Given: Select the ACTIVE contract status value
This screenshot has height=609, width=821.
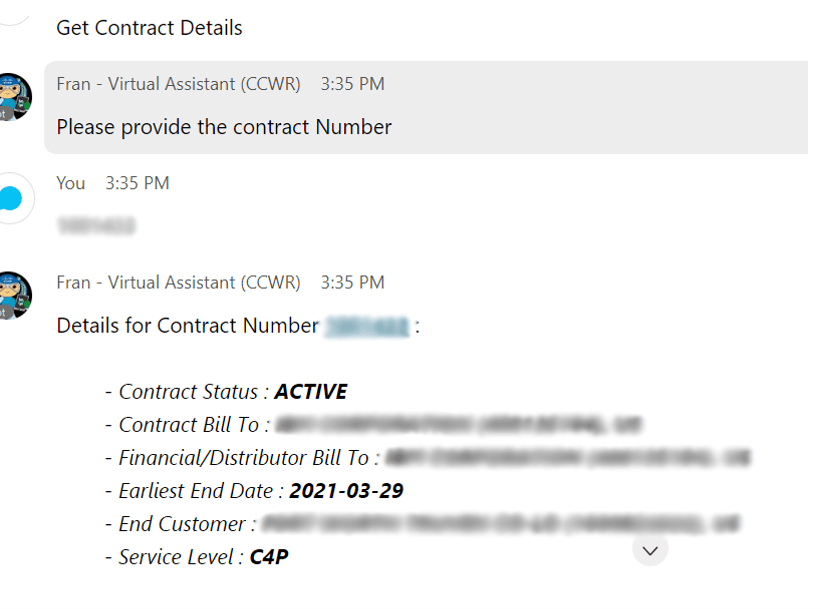Looking at the screenshot, I should coord(311,392).
